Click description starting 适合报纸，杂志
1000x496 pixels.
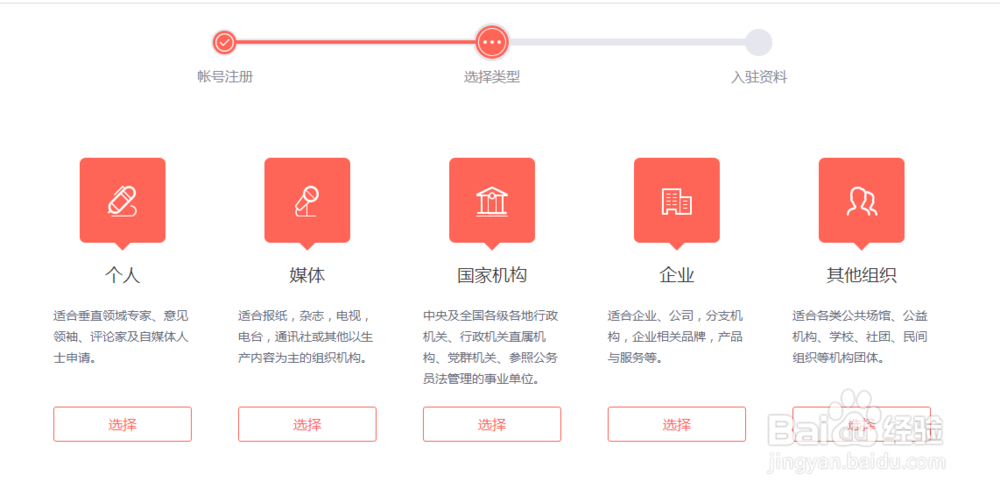point(305,337)
